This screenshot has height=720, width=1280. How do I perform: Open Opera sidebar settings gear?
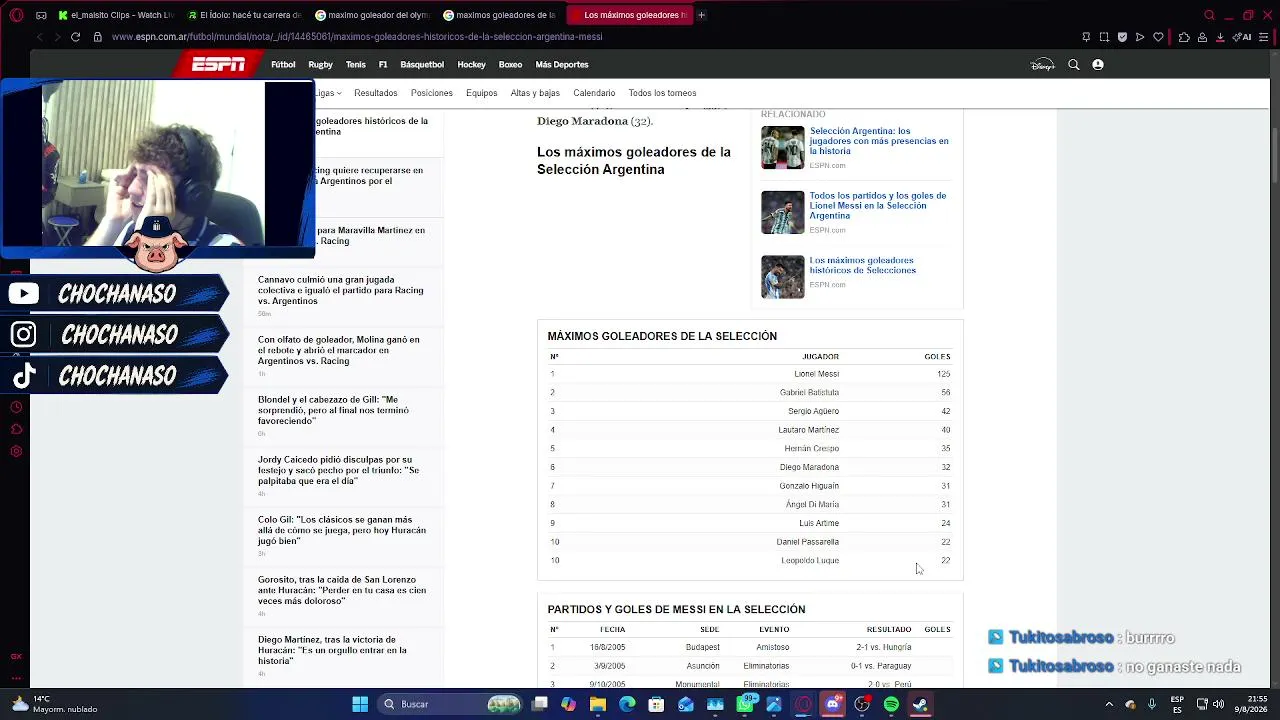pyautogui.click(x=16, y=451)
